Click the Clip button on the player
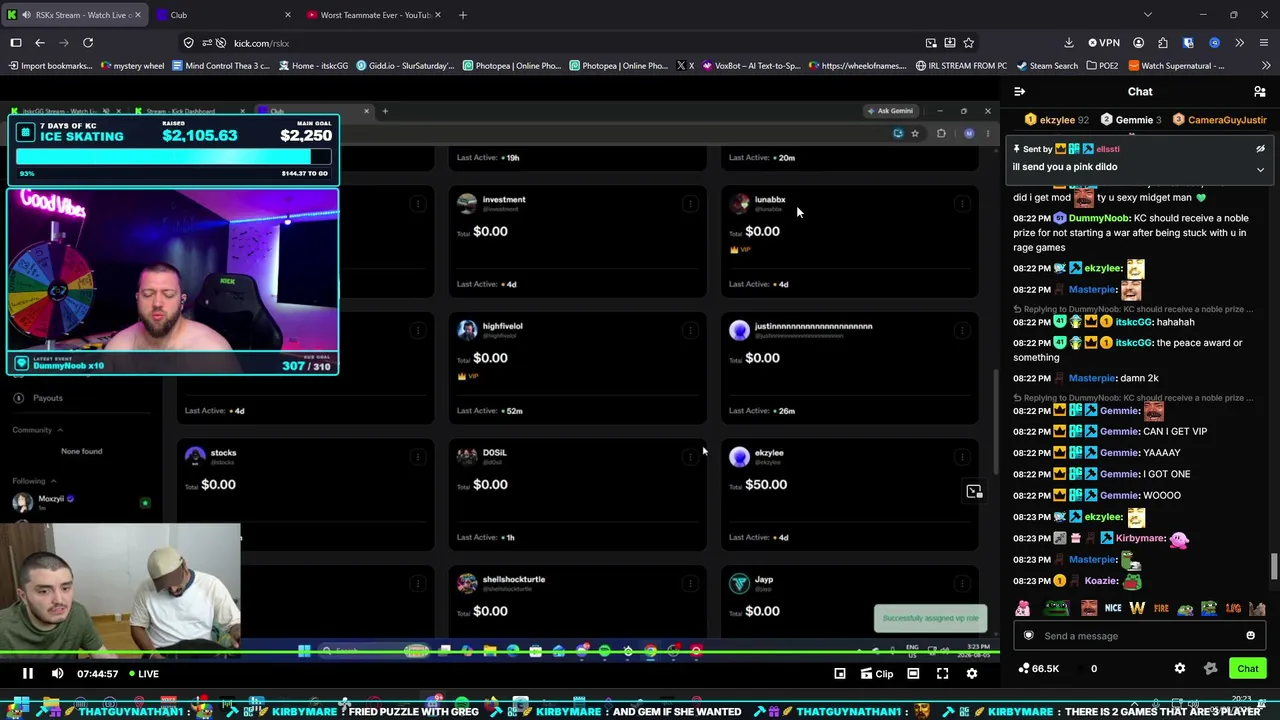 (x=876, y=674)
